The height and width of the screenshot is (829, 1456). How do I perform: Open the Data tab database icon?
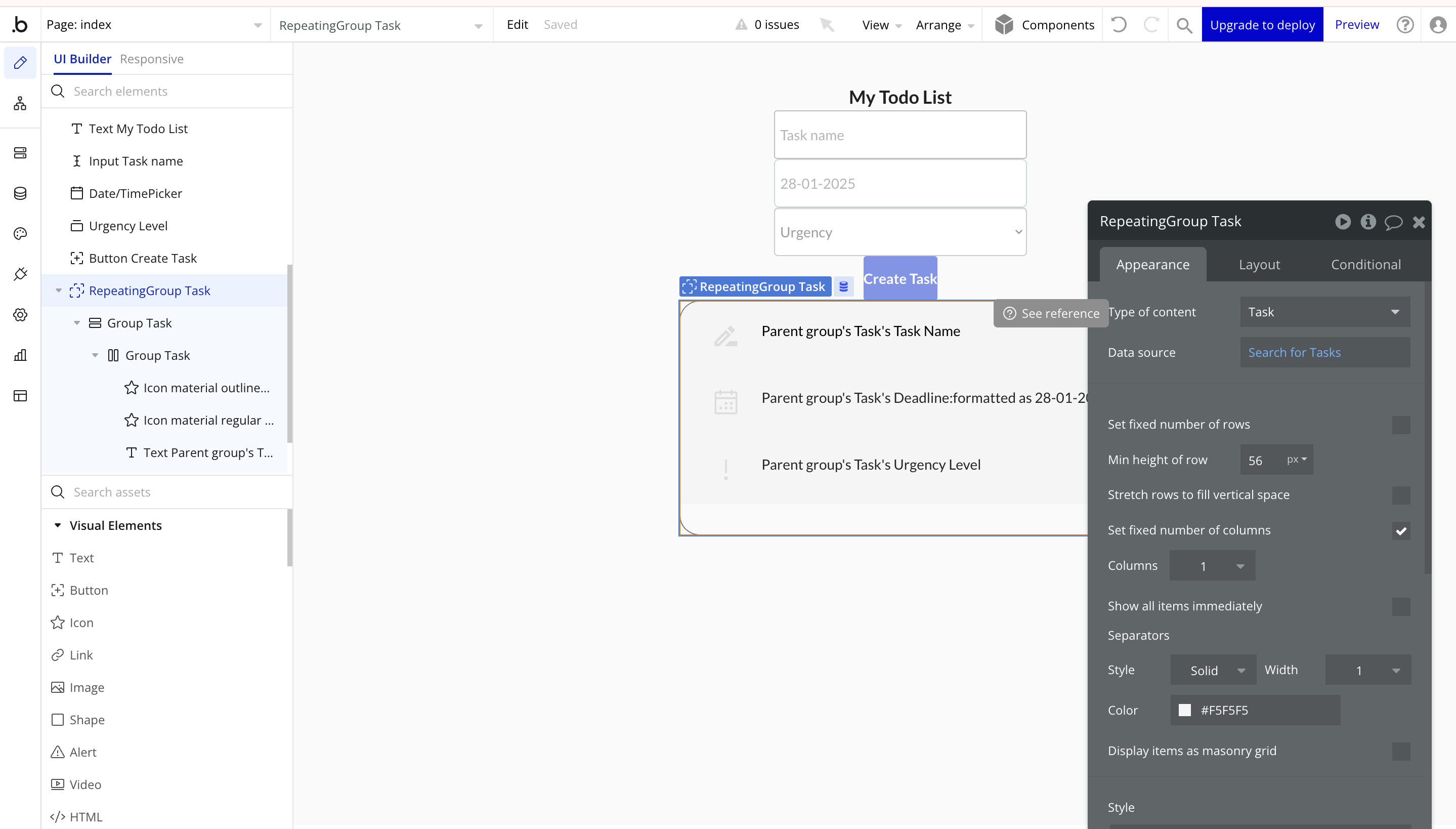(x=20, y=193)
